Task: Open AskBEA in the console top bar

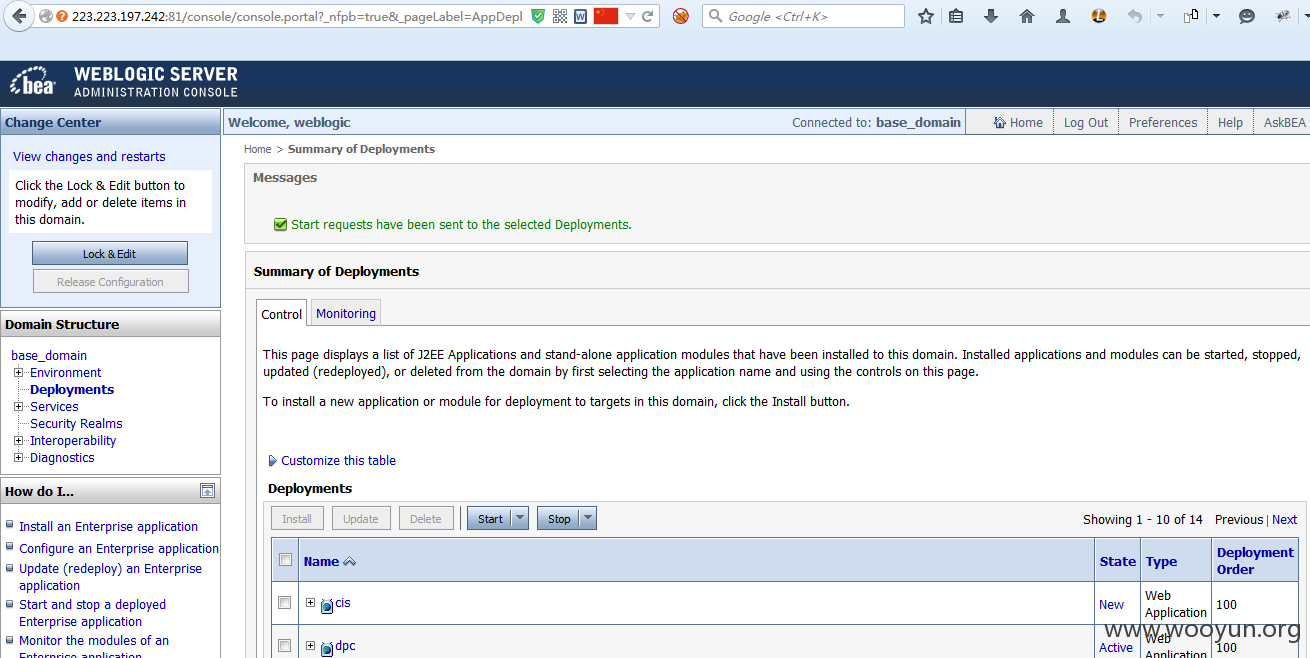Action: [1284, 122]
